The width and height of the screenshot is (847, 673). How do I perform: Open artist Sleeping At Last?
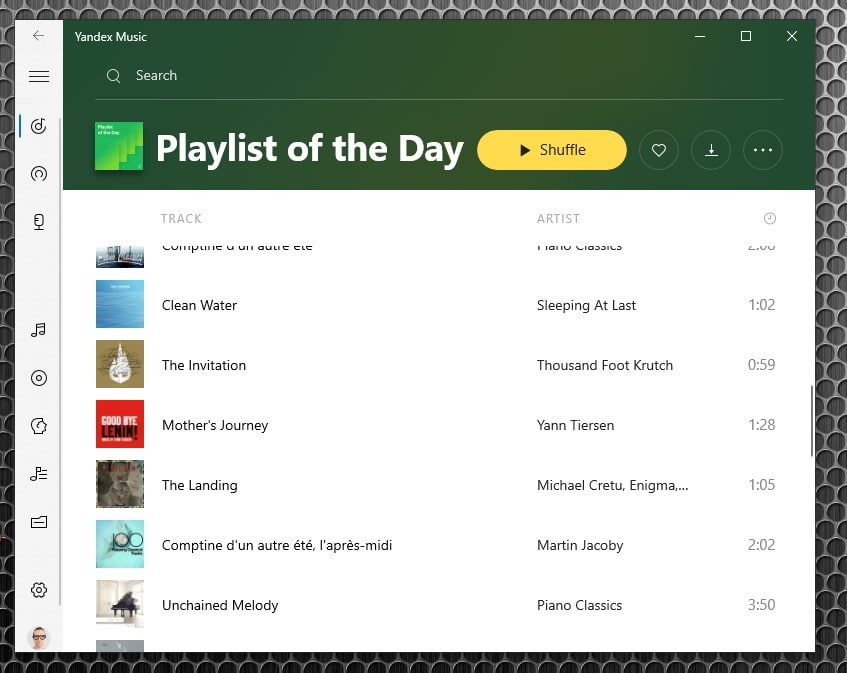coord(586,305)
